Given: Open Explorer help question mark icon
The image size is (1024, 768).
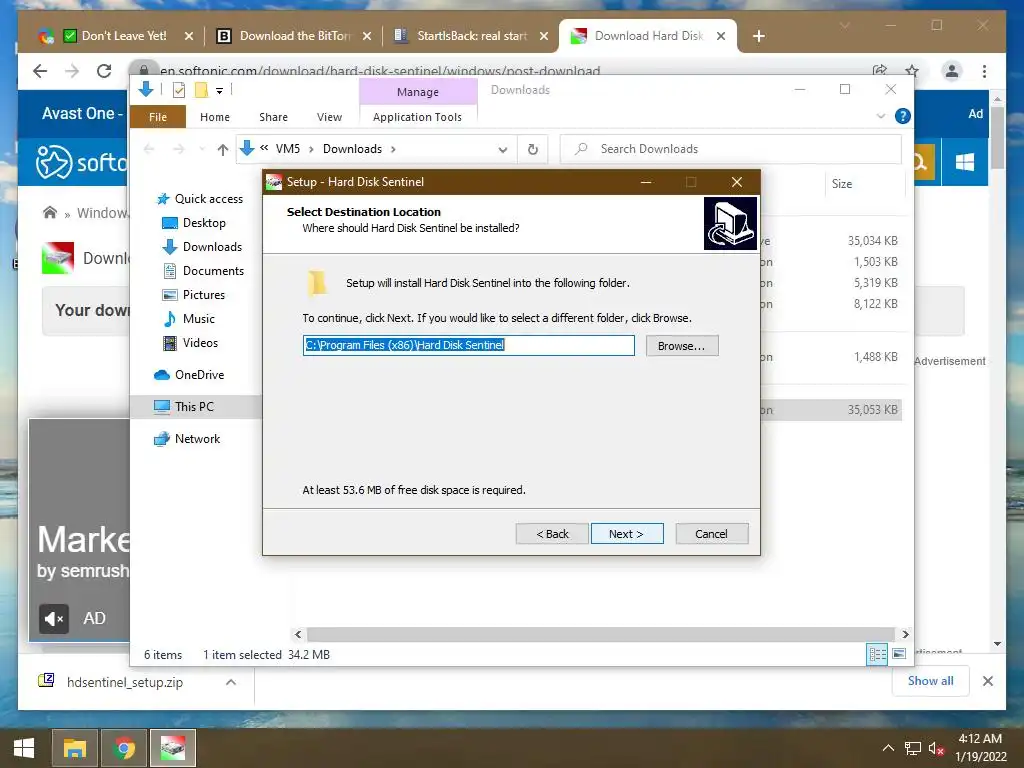Looking at the screenshot, I should pyautogui.click(x=903, y=116).
